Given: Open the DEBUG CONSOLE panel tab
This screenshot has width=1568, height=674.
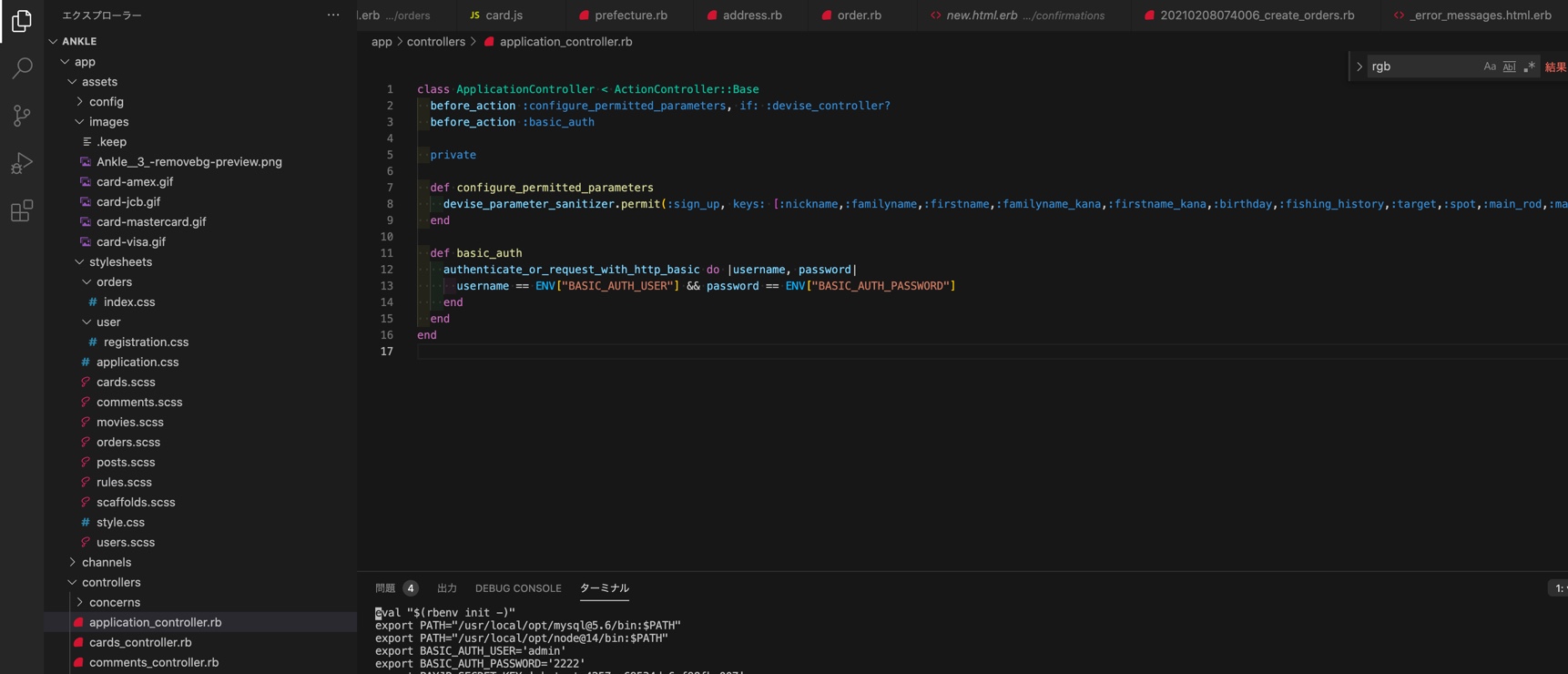Looking at the screenshot, I should 518,588.
